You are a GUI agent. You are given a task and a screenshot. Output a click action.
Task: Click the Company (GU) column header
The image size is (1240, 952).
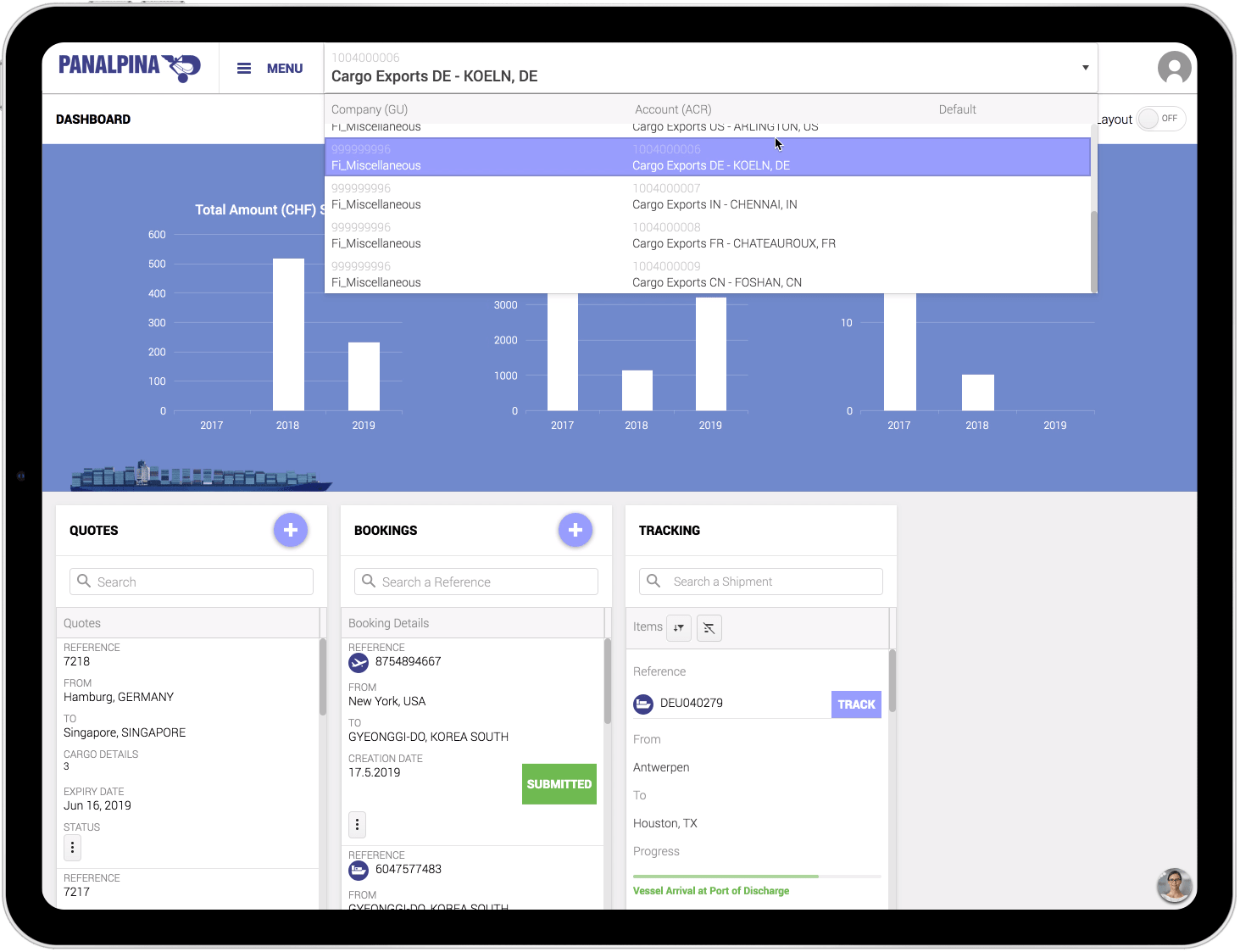click(x=370, y=109)
